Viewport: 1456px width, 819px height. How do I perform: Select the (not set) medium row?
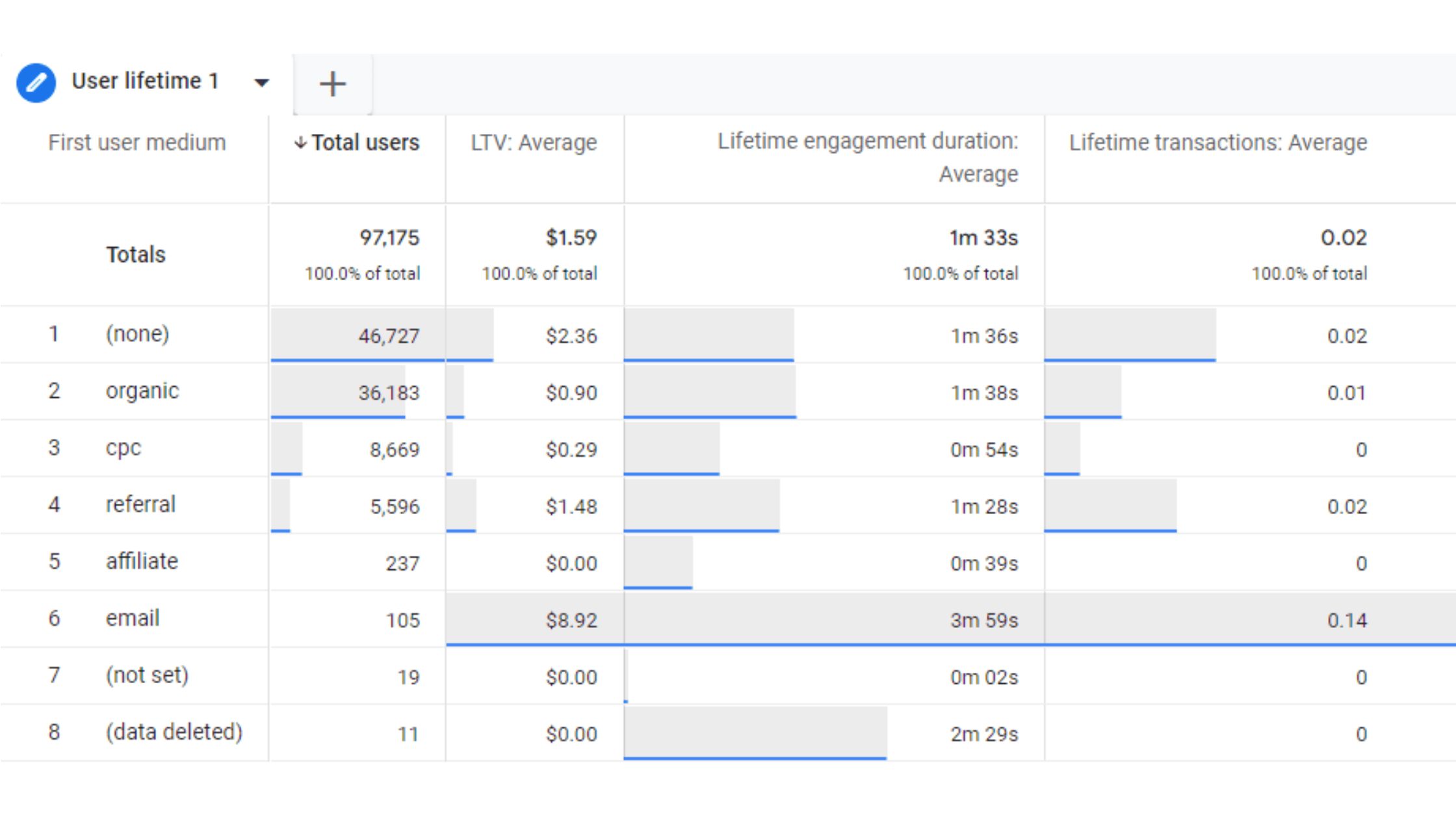click(147, 675)
